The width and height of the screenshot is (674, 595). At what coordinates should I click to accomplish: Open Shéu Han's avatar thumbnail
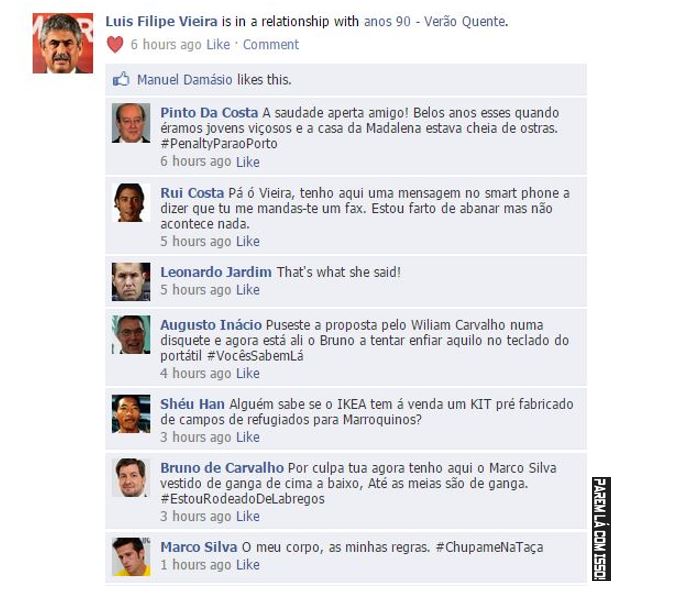(x=131, y=414)
